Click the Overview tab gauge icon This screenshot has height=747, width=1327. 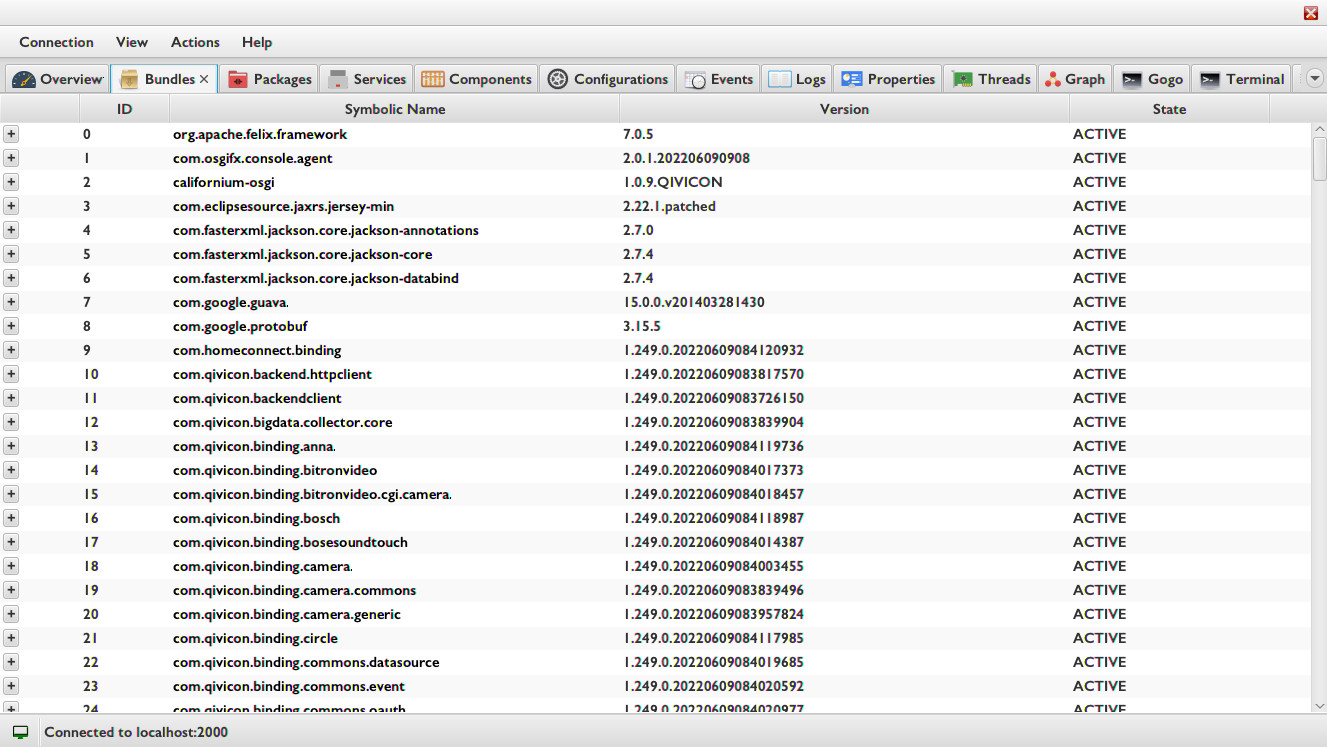coord(23,79)
